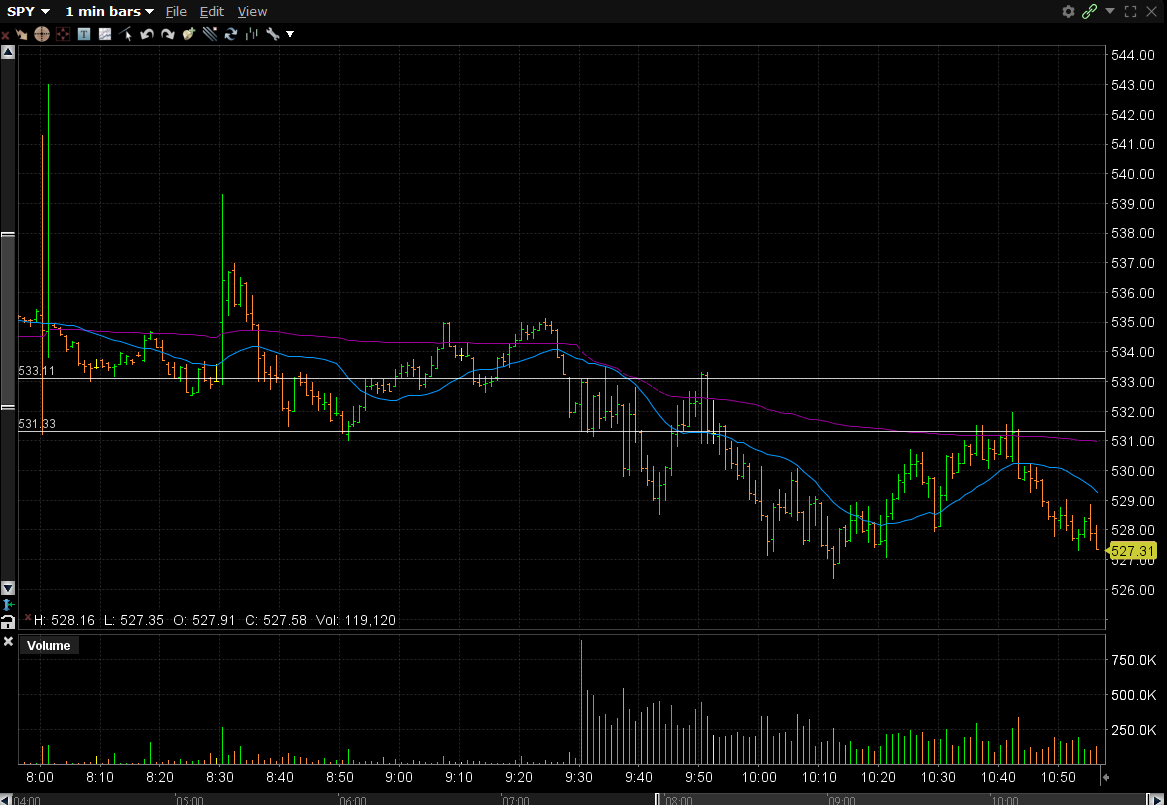Viewport: 1167px width, 805px height.
Task: Click the 9:30 time axis label
Action: [x=579, y=777]
